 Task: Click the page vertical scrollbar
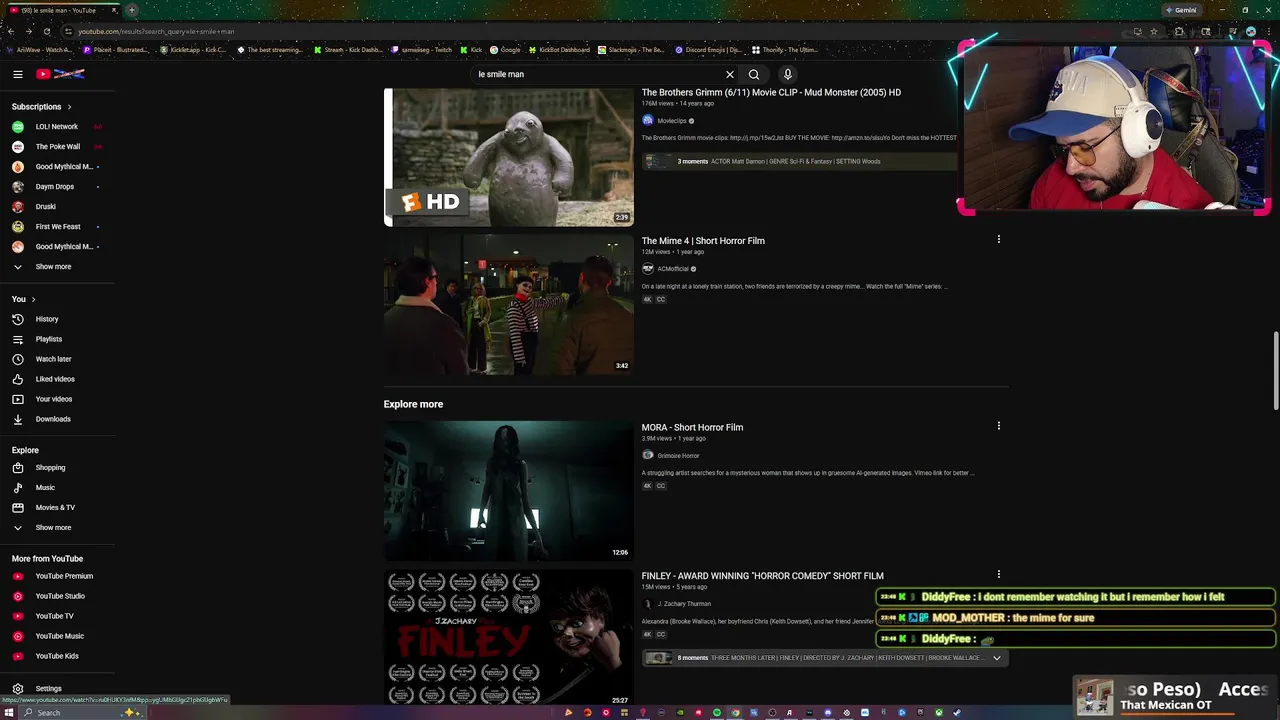tap(1276, 370)
